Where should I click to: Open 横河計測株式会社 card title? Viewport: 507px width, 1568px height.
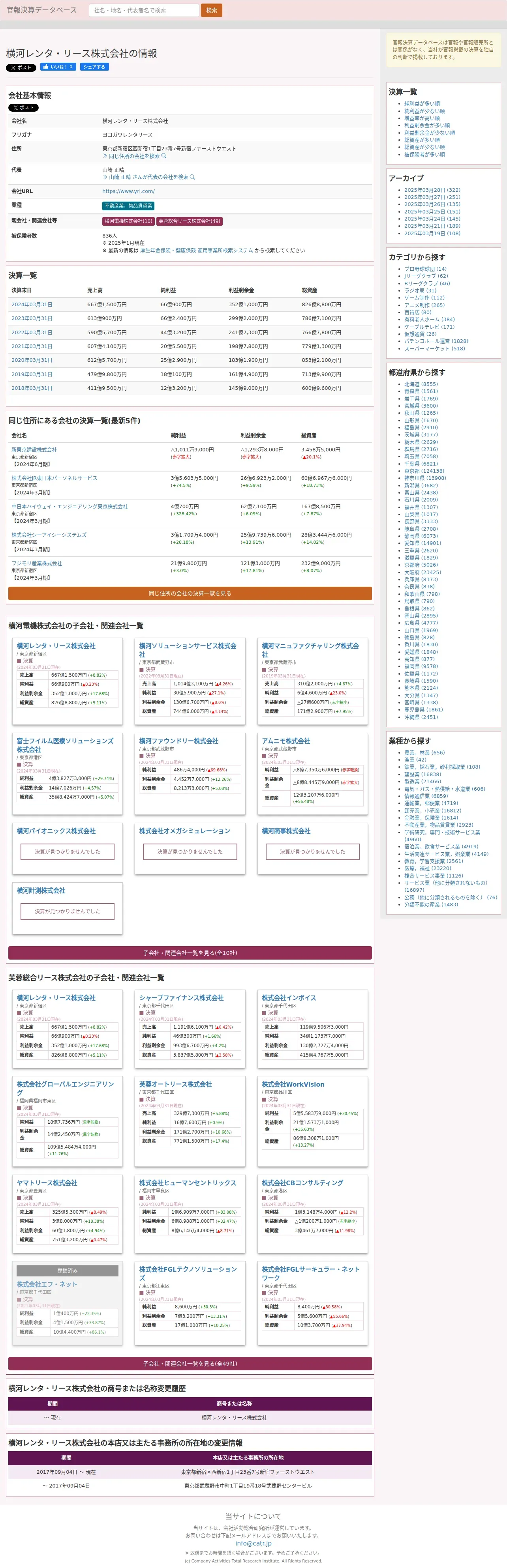pos(41,891)
